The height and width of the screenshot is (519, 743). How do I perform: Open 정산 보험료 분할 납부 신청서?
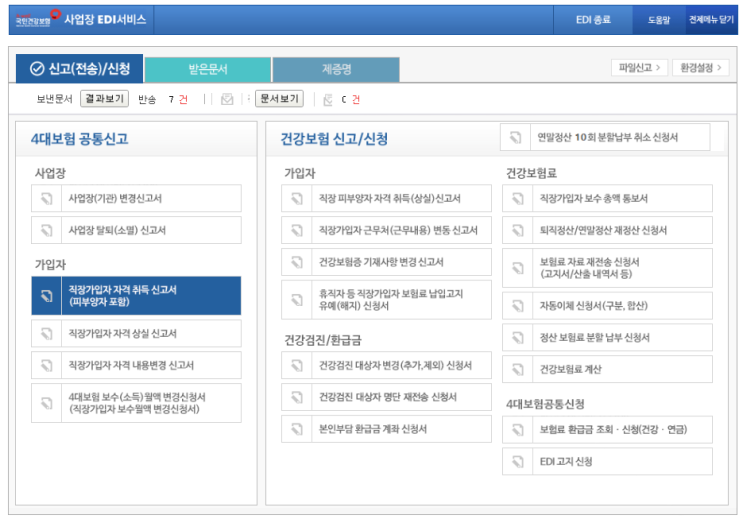click(607, 337)
